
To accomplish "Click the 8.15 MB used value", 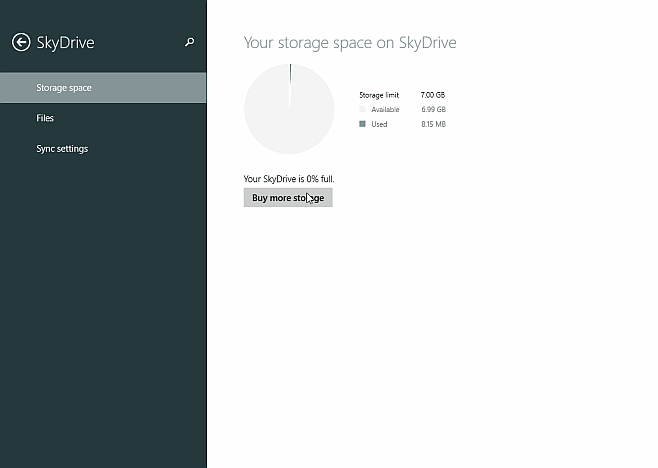I will [433, 124].
